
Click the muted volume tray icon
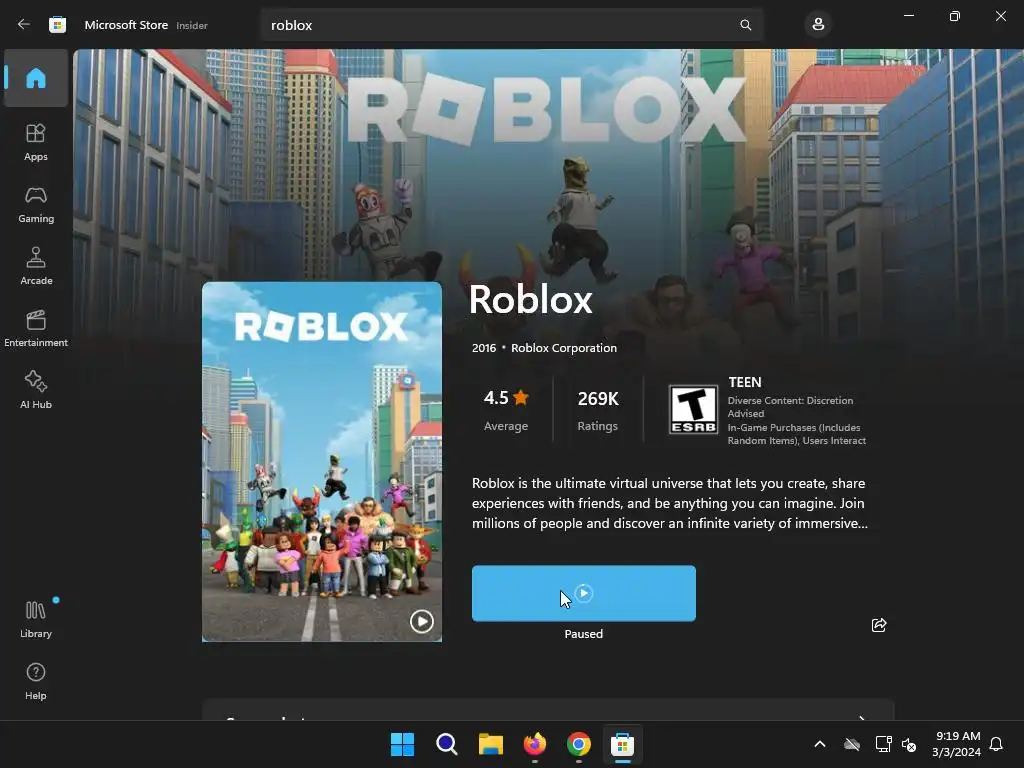908,744
